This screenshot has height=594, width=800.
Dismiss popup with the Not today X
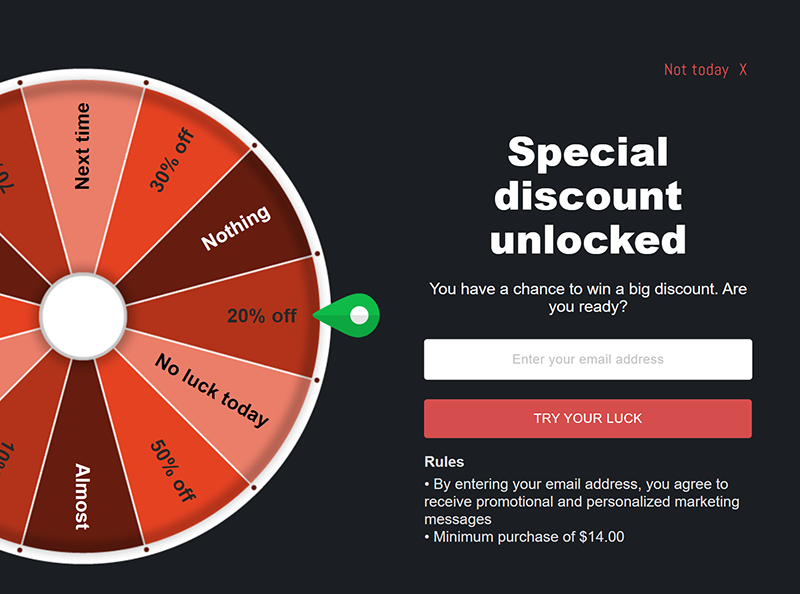(x=705, y=69)
